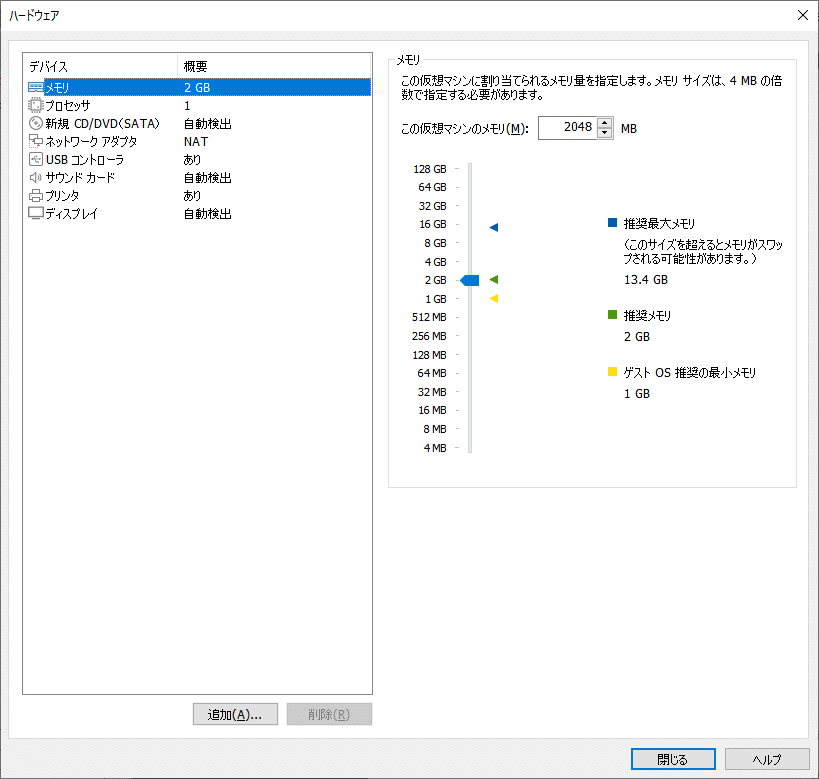Click the slider track at 512 MB
The height and width of the screenshot is (779, 819).
point(470,317)
